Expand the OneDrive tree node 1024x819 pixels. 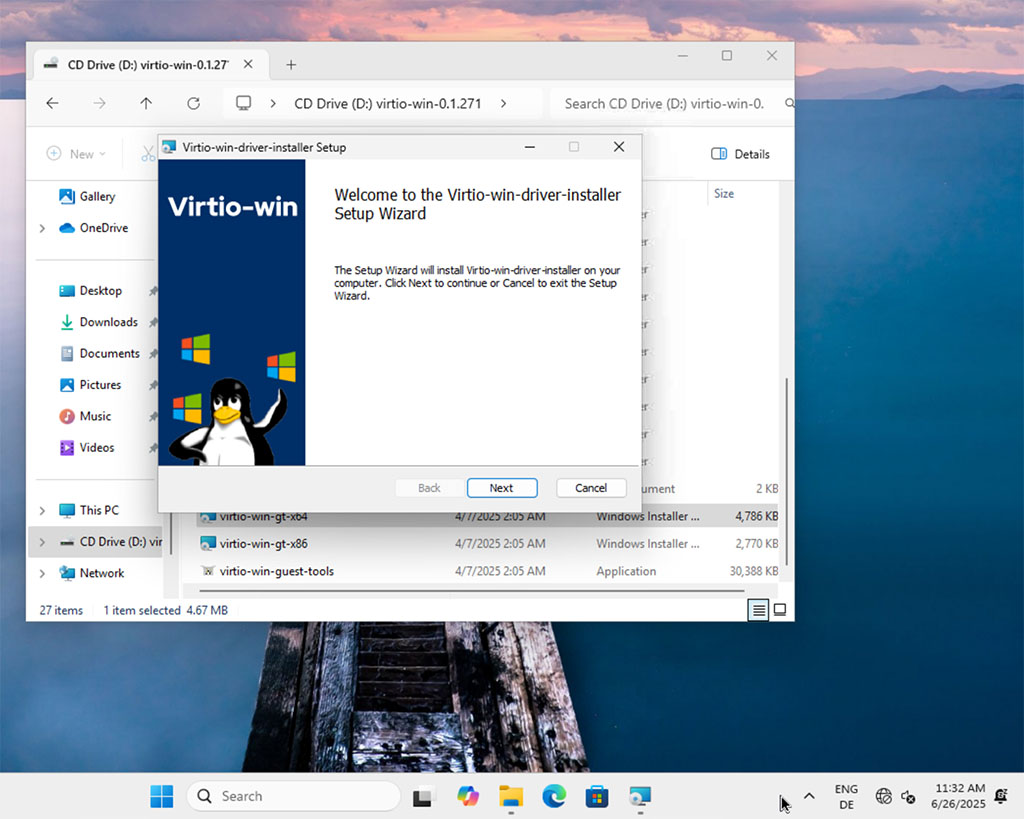[x=42, y=228]
